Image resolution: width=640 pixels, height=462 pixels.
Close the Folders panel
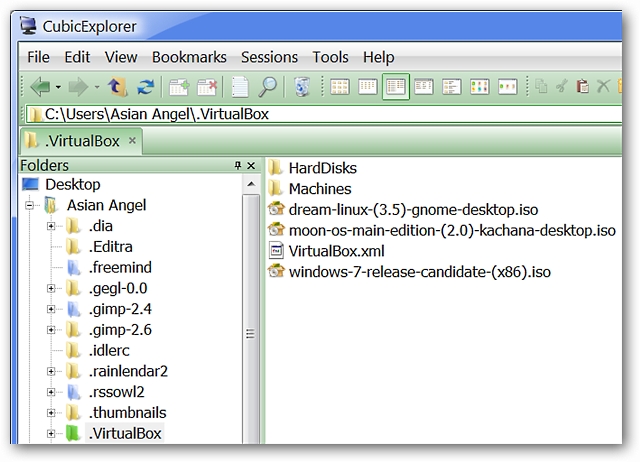pyautogui.click(x=251, y=165)
